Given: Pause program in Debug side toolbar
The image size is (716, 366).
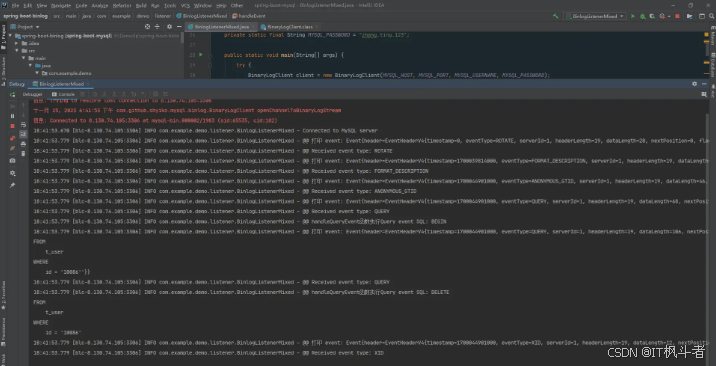Looking at the screenshot, I should click(x=12, y=116).
